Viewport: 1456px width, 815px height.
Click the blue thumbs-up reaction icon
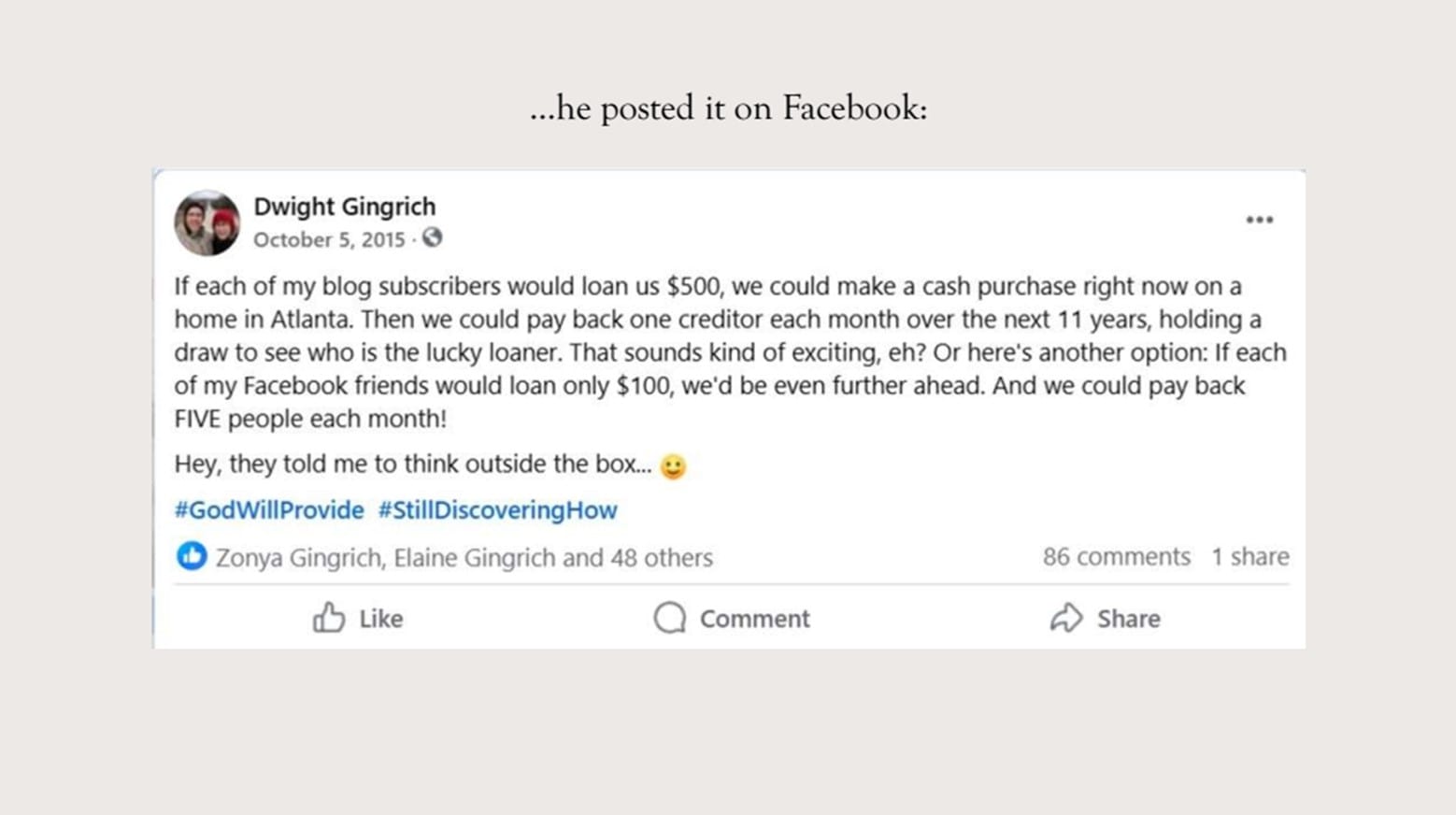[192, 556]
